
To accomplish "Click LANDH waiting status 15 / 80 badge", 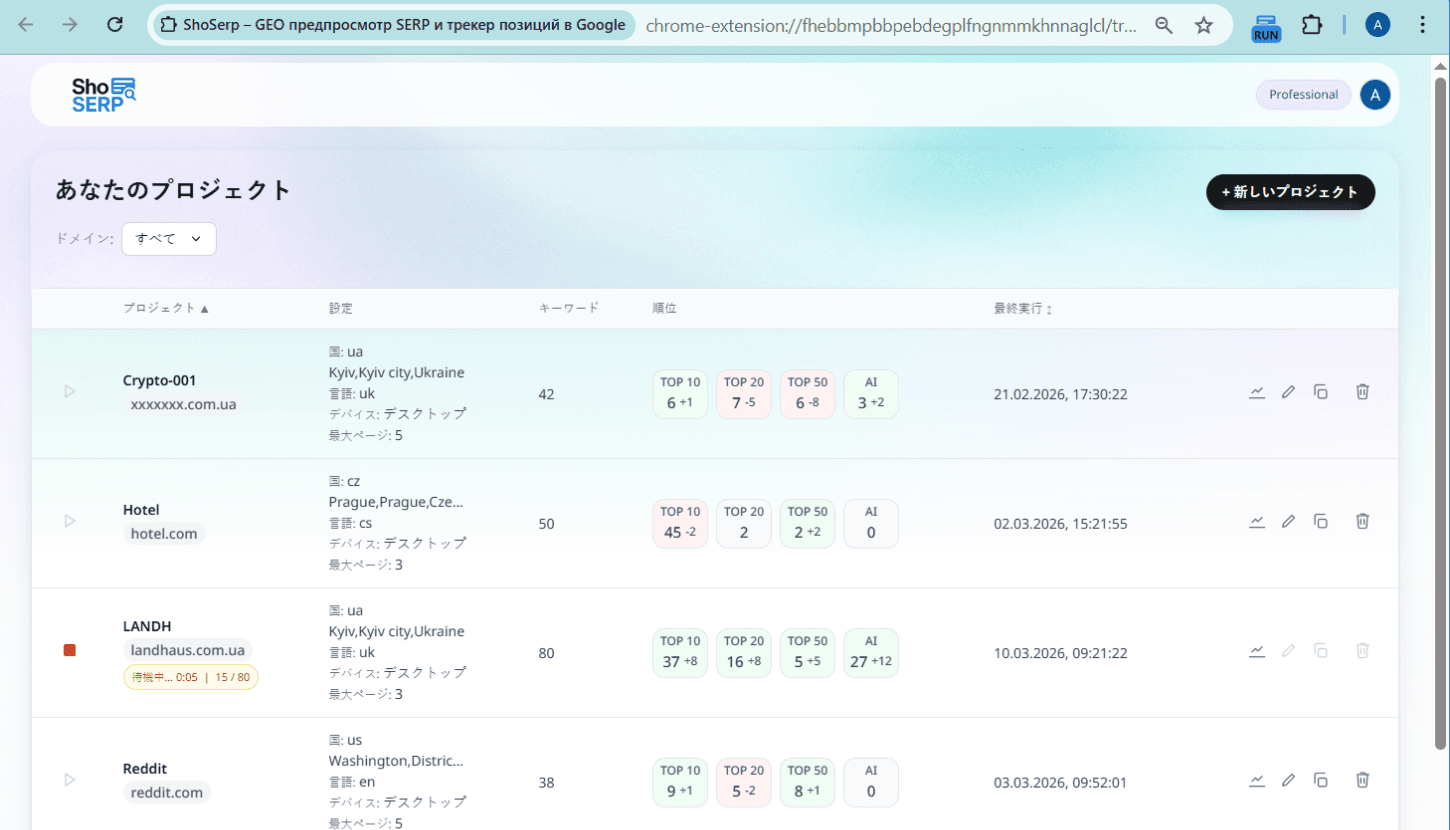I will coord(191,677).
